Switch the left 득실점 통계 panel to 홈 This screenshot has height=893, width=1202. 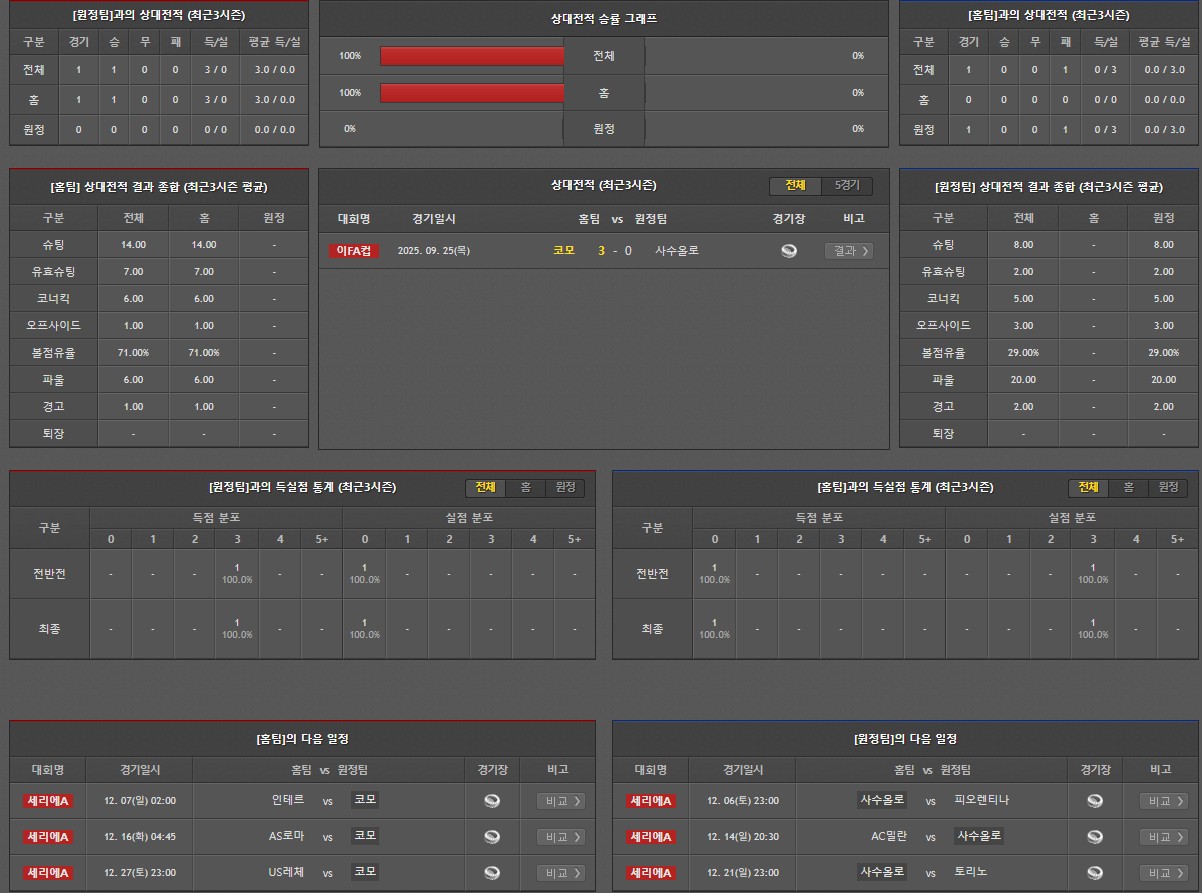coord(525,487)
